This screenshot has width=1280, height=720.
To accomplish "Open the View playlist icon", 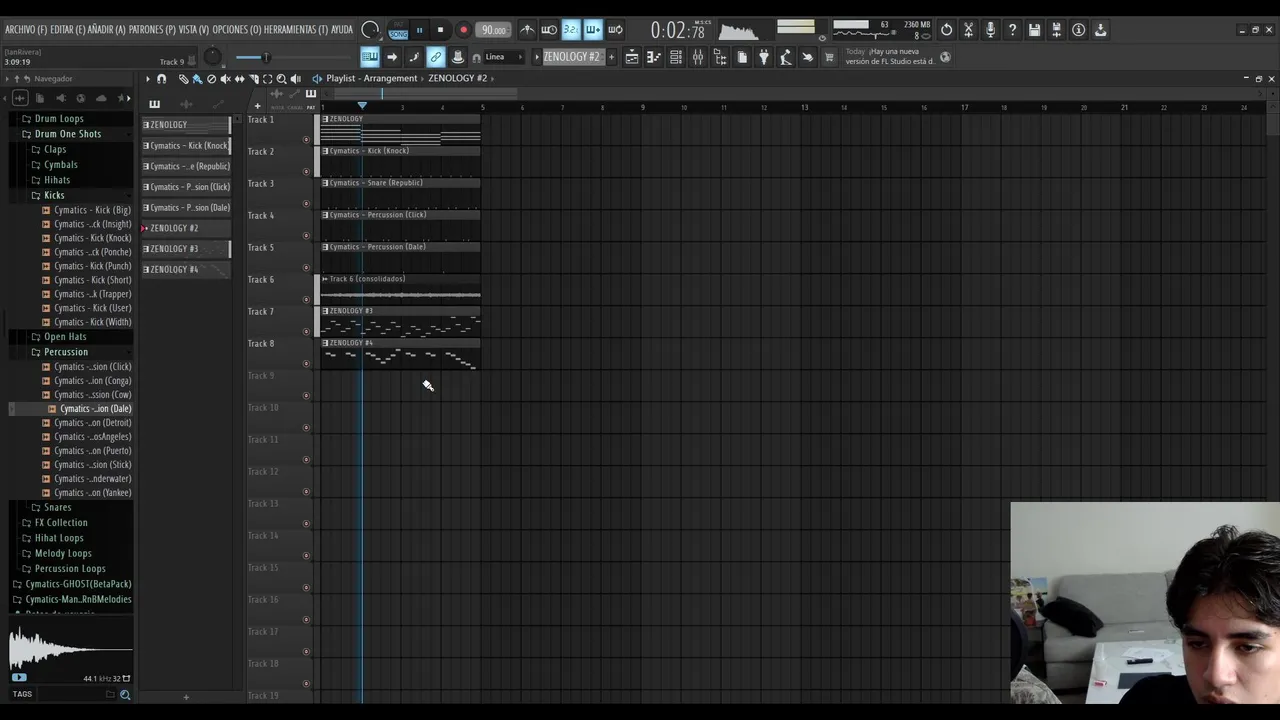I will point(632,57).
